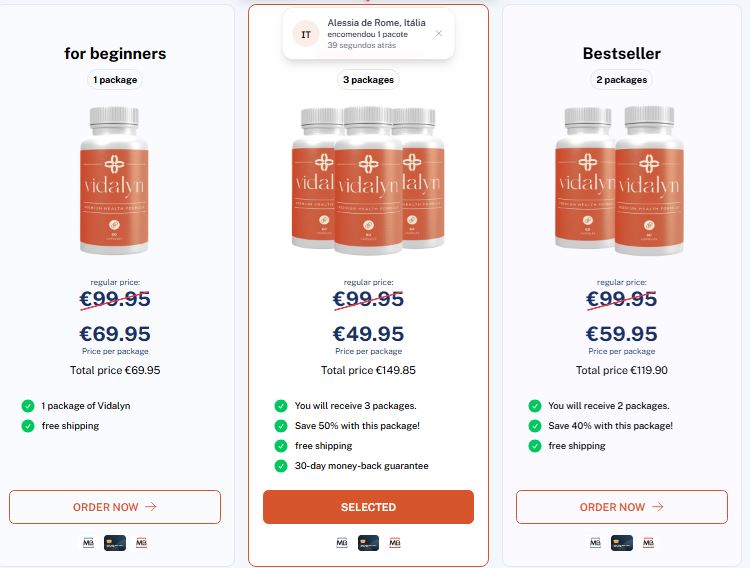Click the credit card icon under 3 packages

tap(368, 543)
